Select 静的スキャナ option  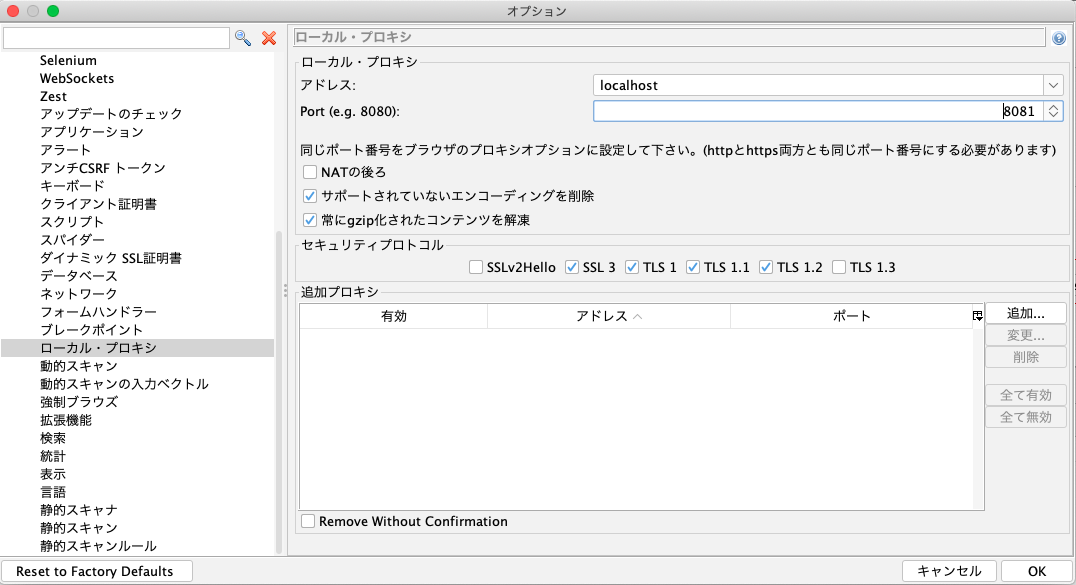click(x=79, y=509)
